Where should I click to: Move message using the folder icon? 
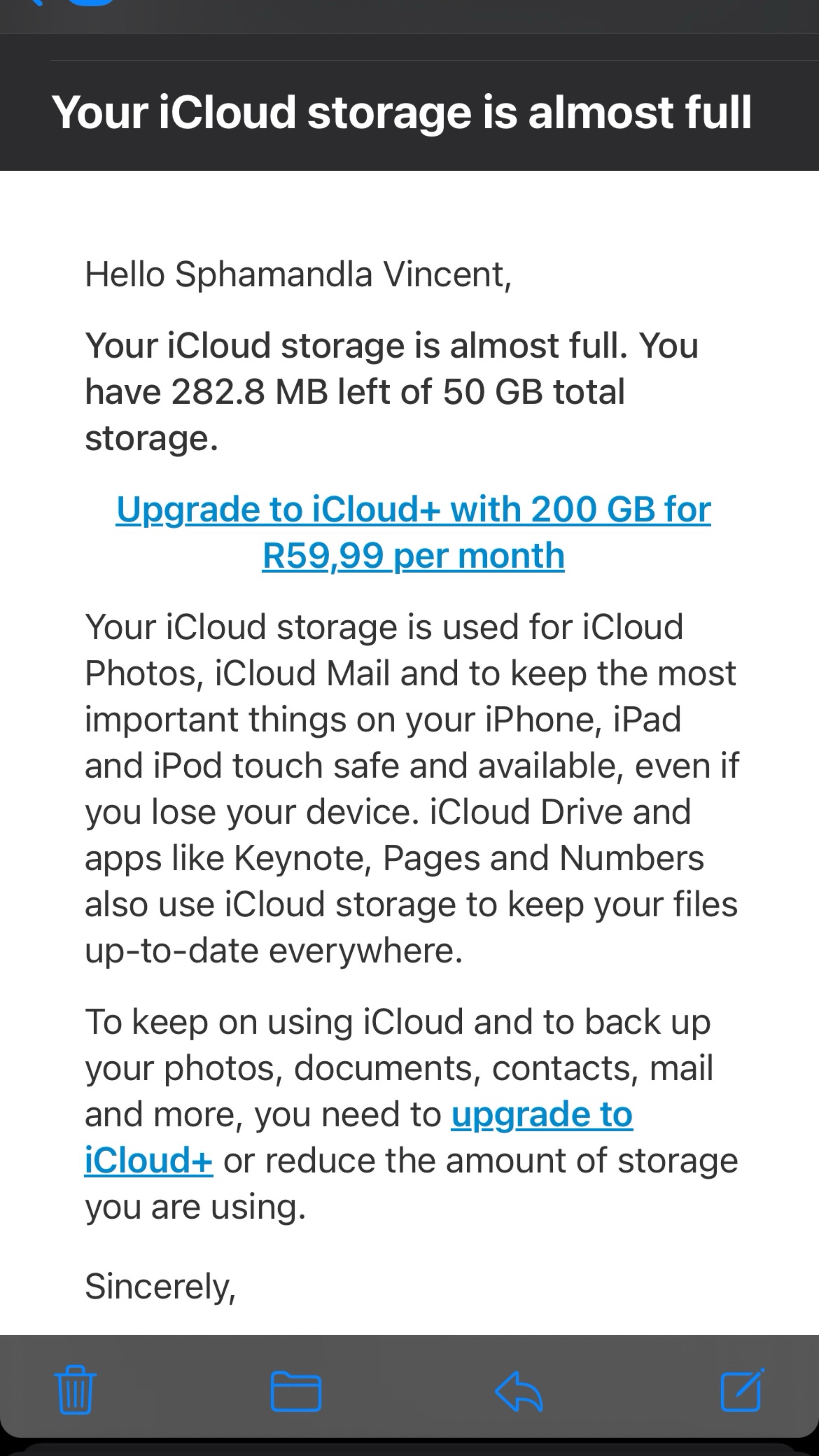coord(296,1390)
